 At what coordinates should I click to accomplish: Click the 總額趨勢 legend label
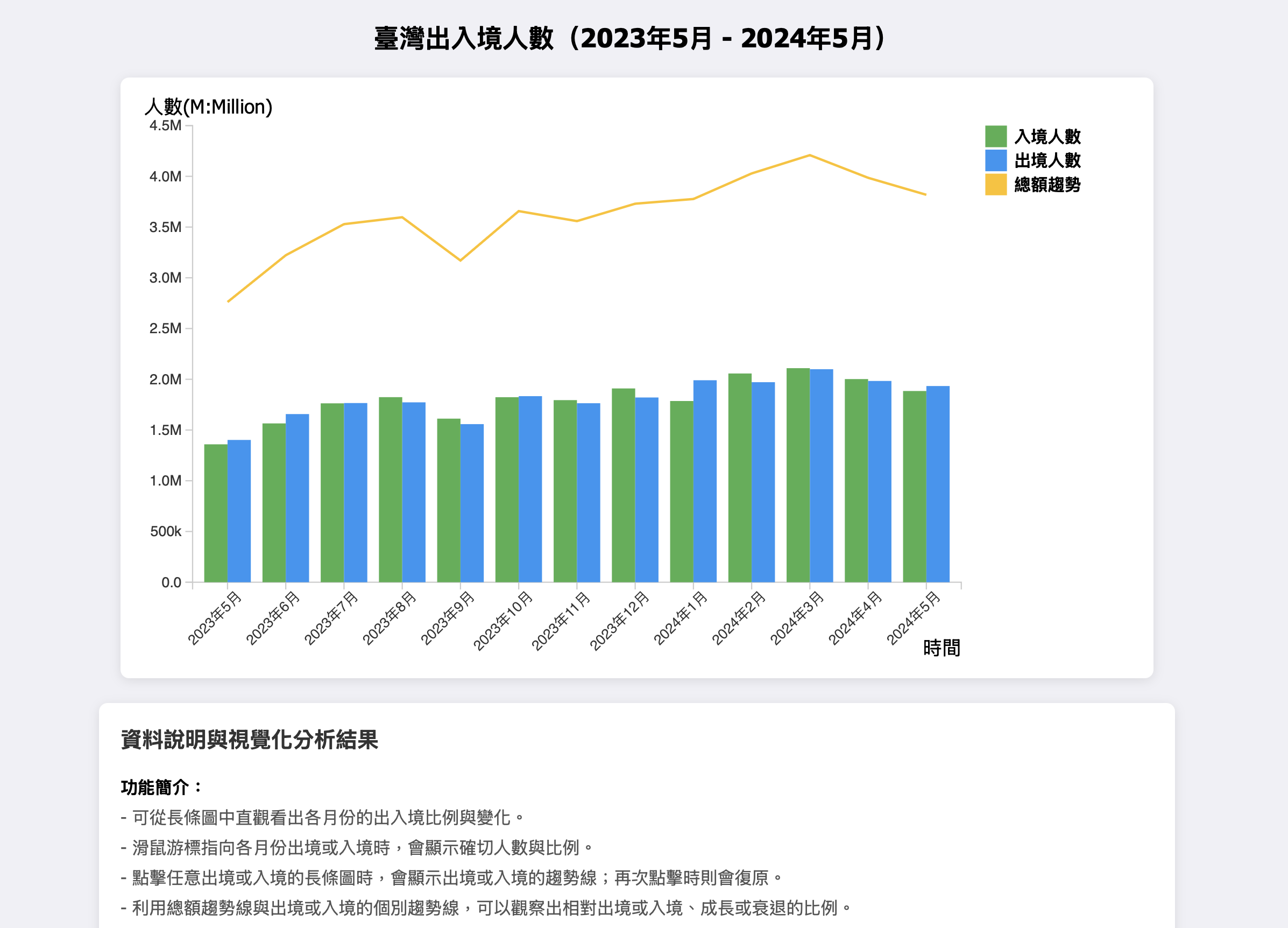pos(1047,184)
